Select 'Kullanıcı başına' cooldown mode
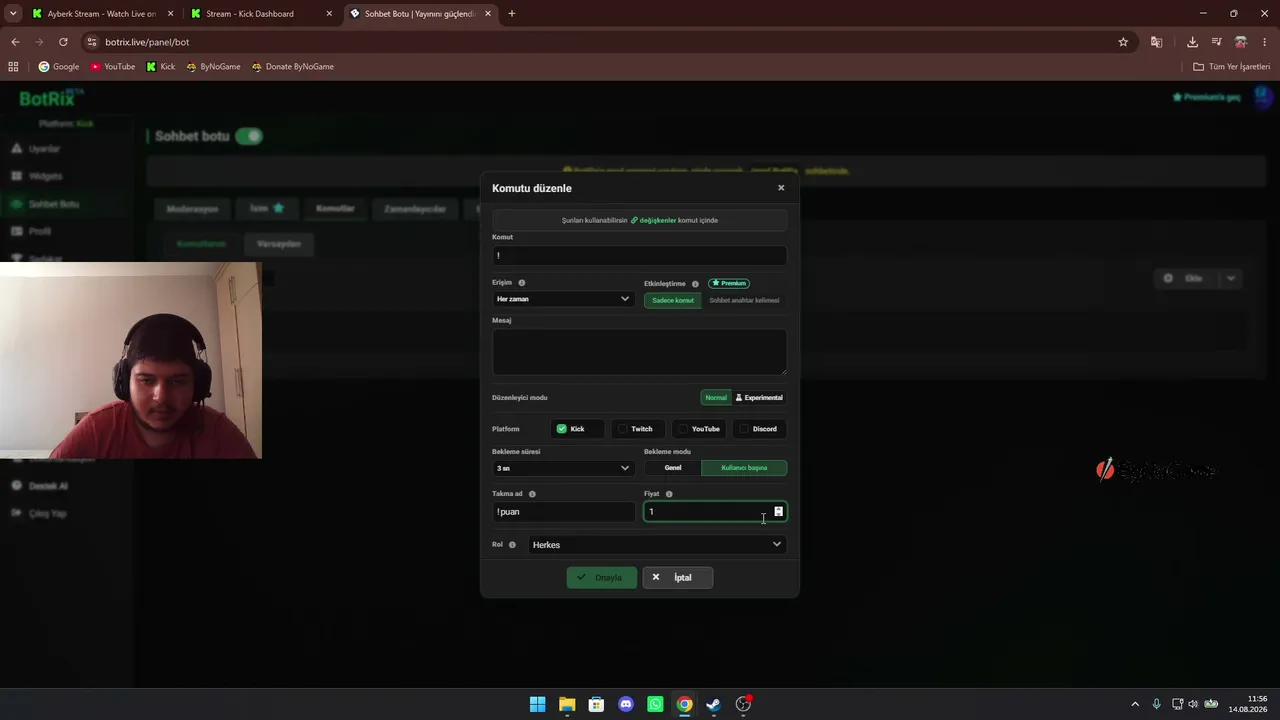The image size is (1280, 720). pyautogui.click(x=744, y=468)
